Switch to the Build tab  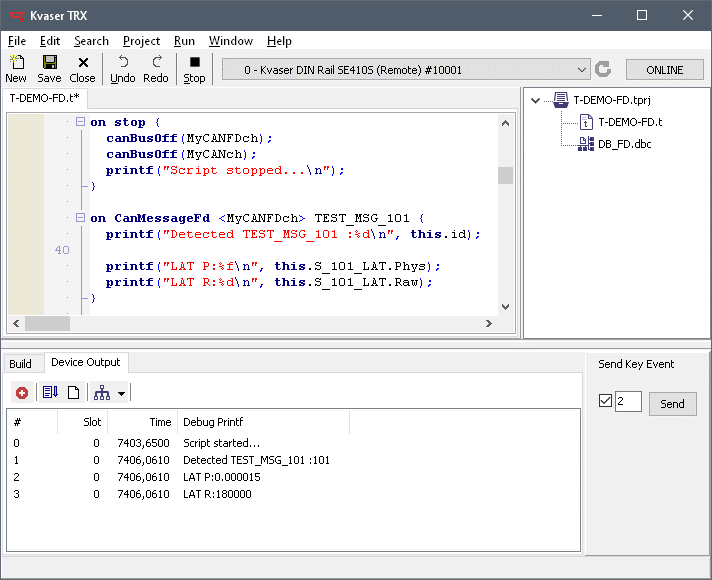20,363
